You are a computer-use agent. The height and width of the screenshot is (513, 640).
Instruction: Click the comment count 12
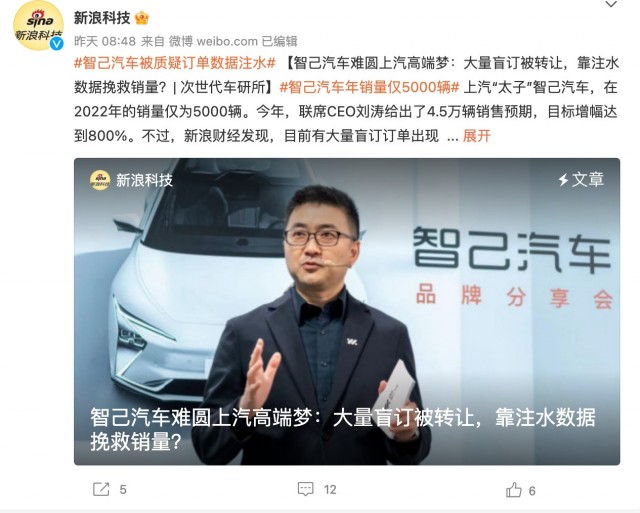[x=330, y=489]
